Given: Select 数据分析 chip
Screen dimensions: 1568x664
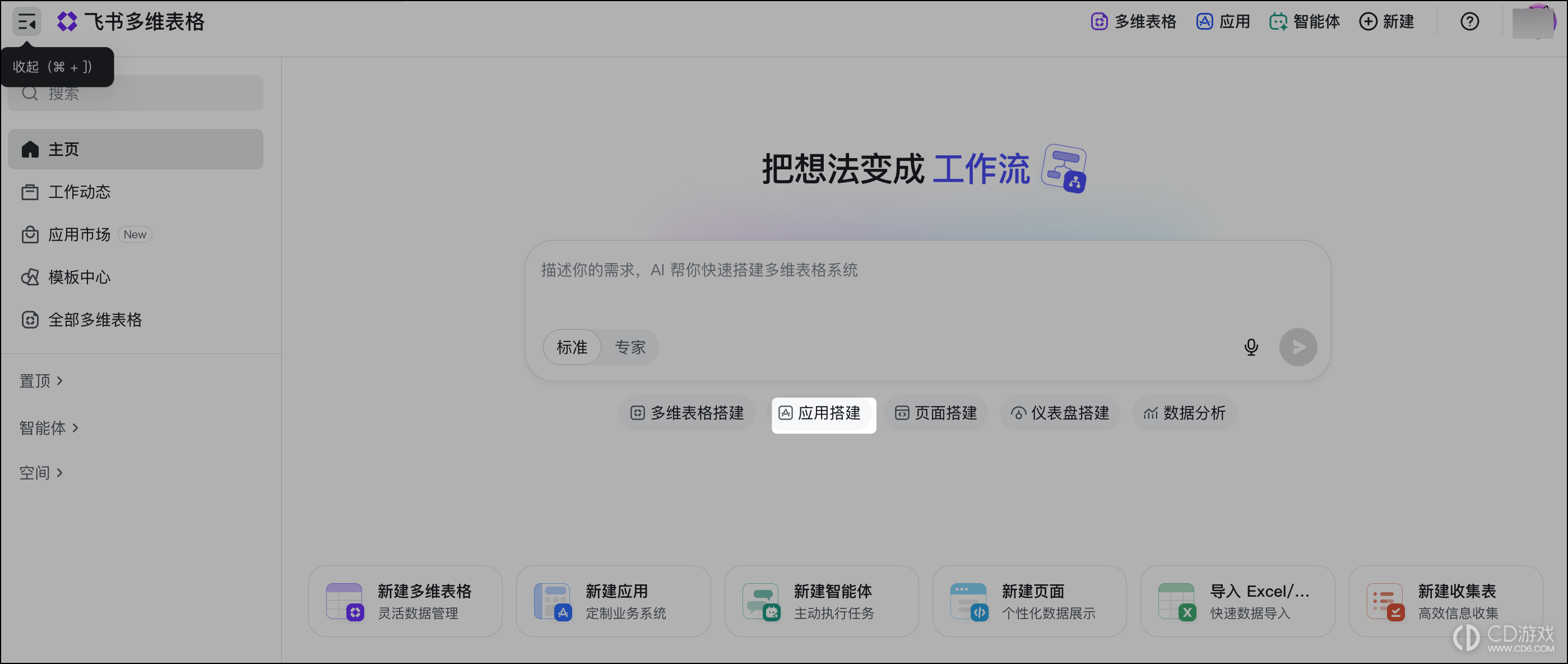Looking at the screenshot, I should click(x=1185, y=413).
